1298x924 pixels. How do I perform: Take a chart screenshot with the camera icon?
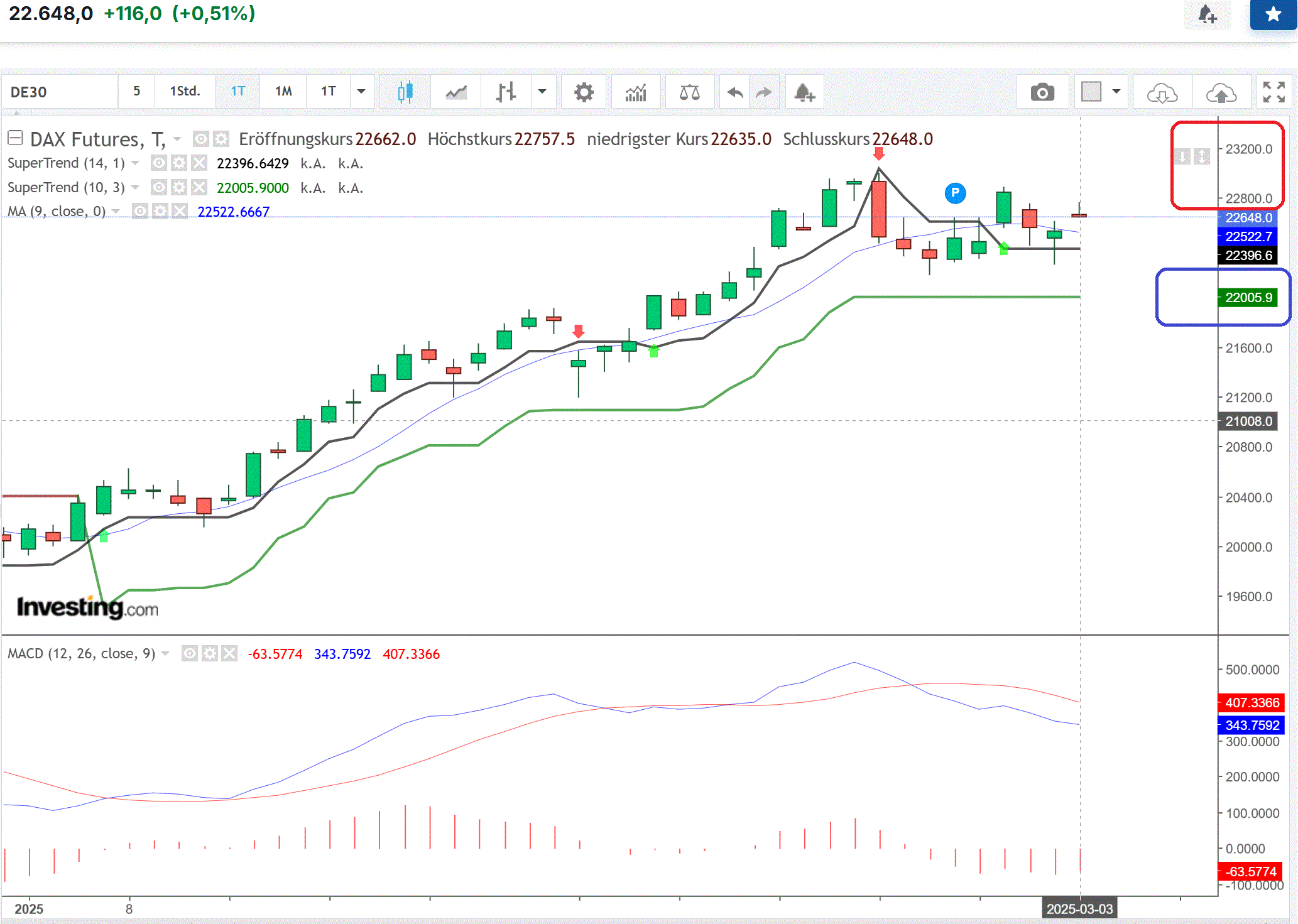[x=1043, y=92]
